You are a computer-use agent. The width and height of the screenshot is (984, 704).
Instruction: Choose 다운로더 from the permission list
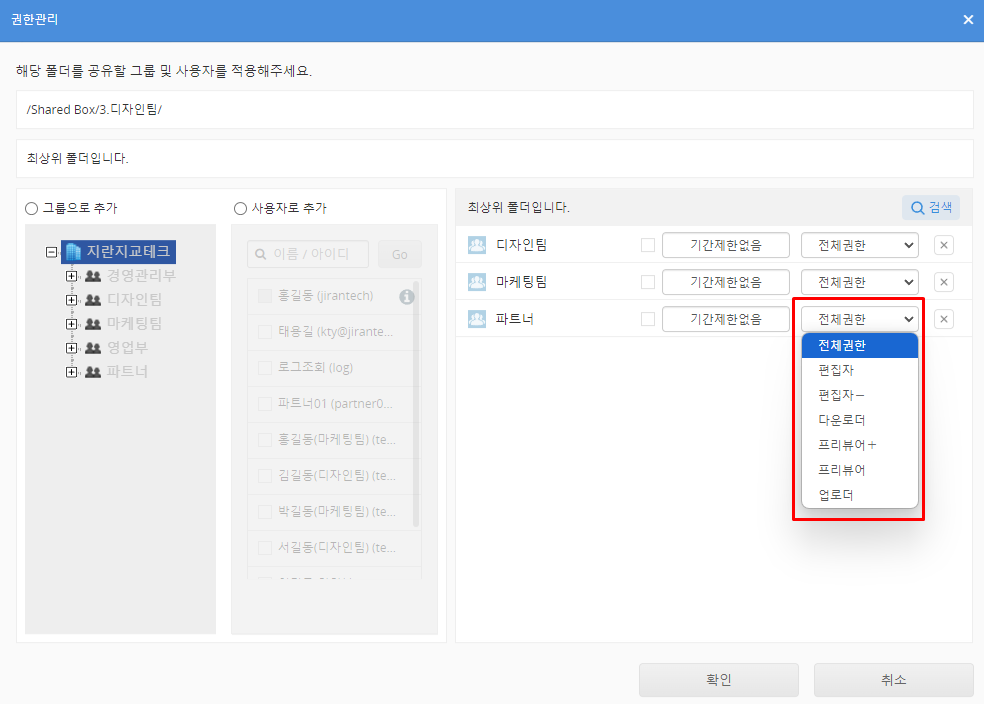coord(841,420)
